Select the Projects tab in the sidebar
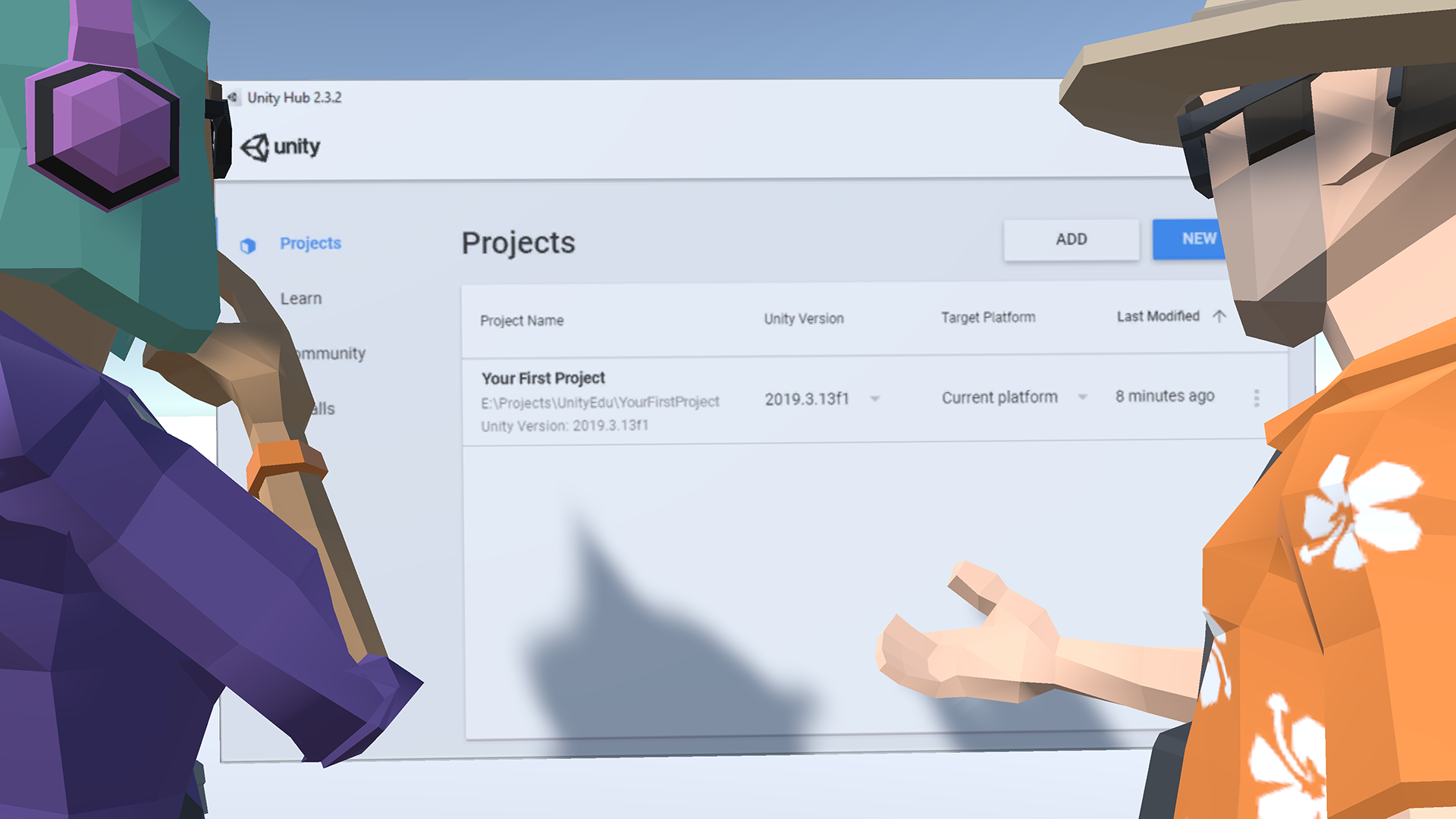1456x819 pixels. (x=310, y=243)
